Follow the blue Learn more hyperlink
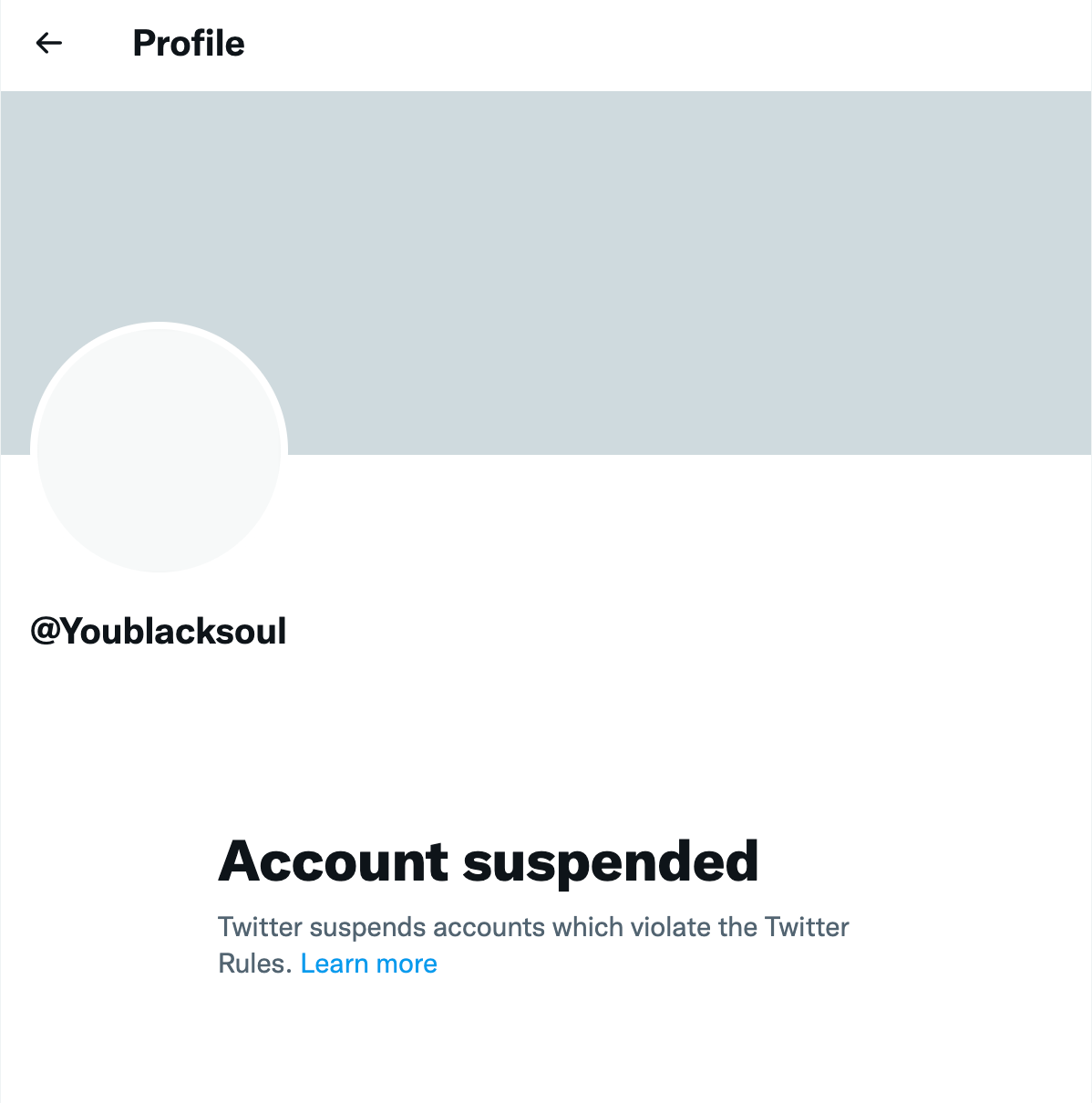 pos(368,964)
